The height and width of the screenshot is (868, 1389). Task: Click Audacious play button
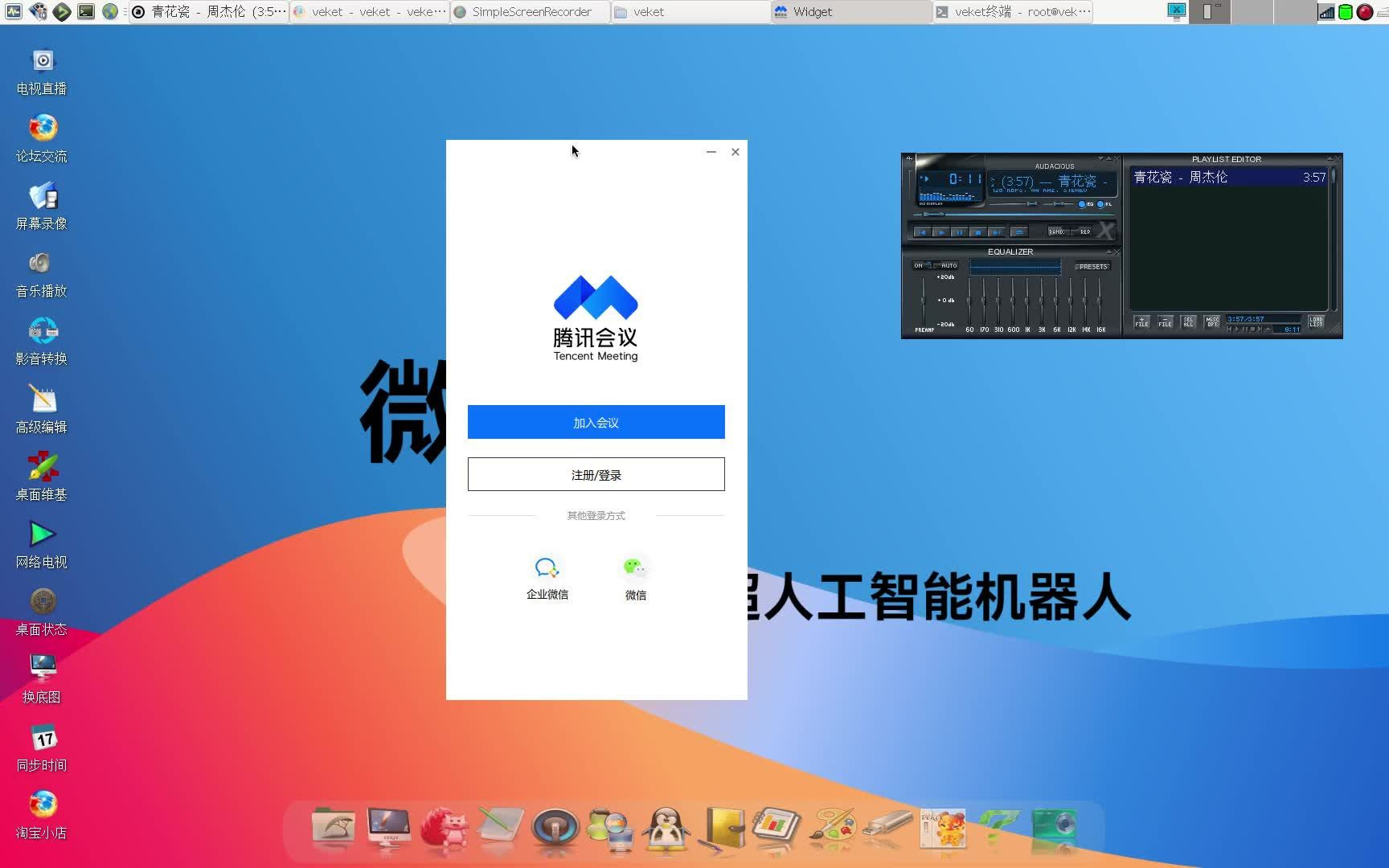941,232
